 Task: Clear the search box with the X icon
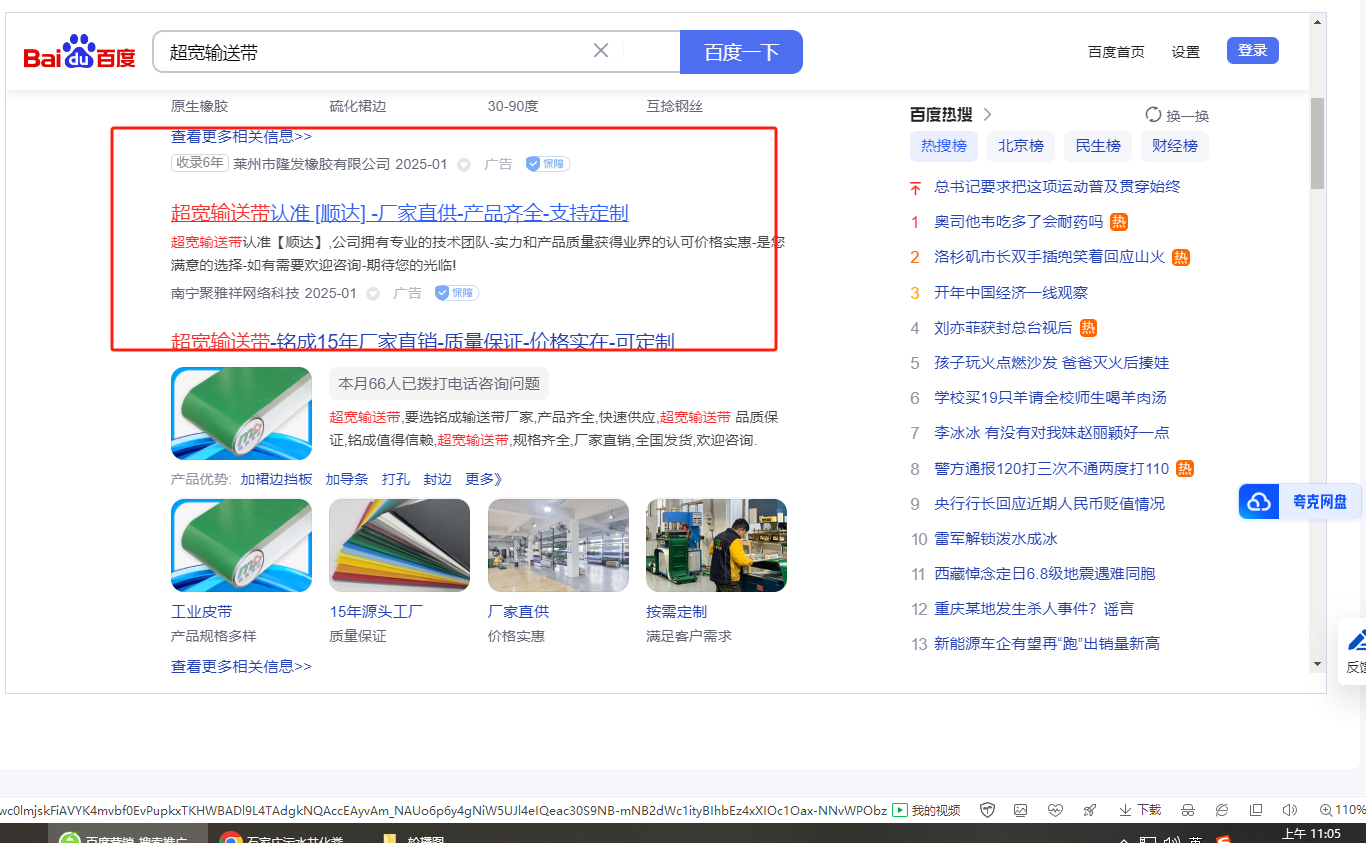(601, 51)
